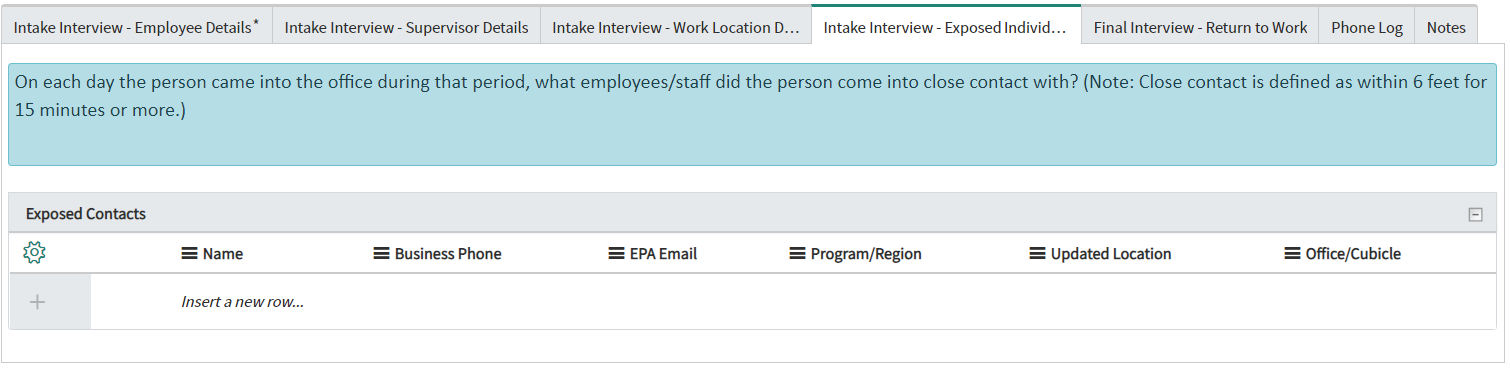Open the Name column menu icon
This screenshot has height=369, width=1510.
tap(189, 254)
